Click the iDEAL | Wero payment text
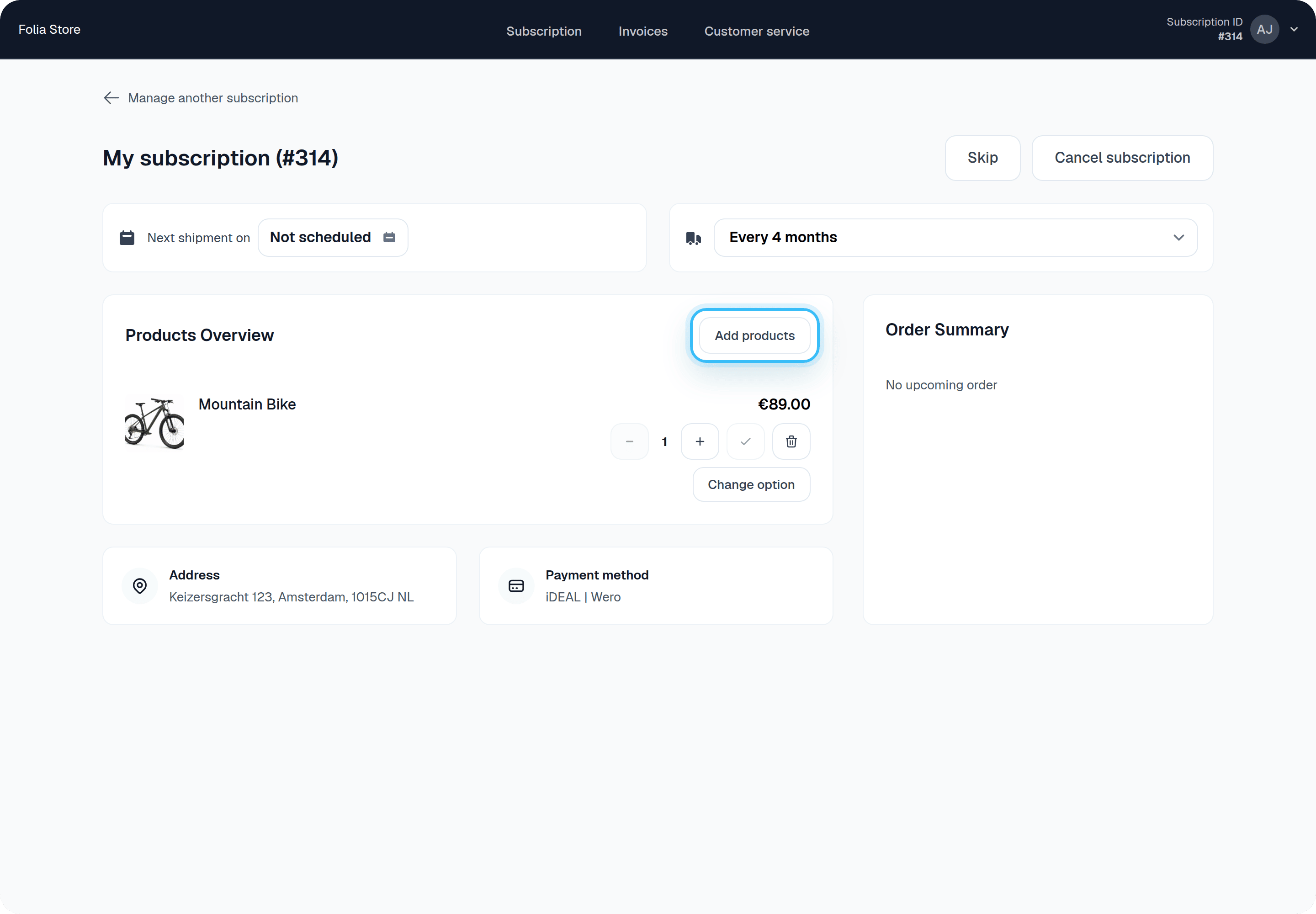The image size is (1316, 914). coord(583,597)
